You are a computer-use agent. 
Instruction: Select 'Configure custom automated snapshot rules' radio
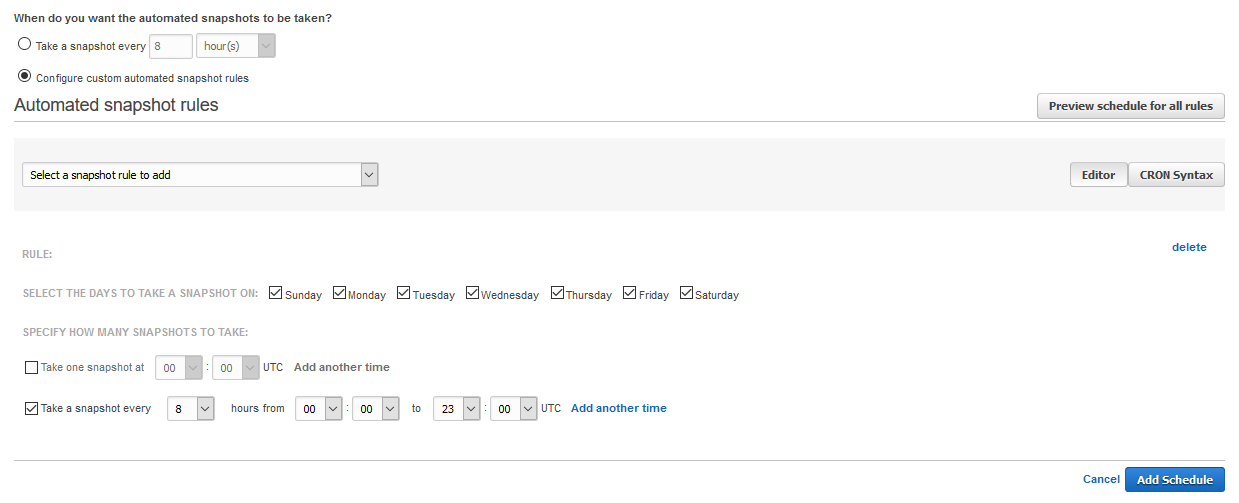(x=25, y=76)
